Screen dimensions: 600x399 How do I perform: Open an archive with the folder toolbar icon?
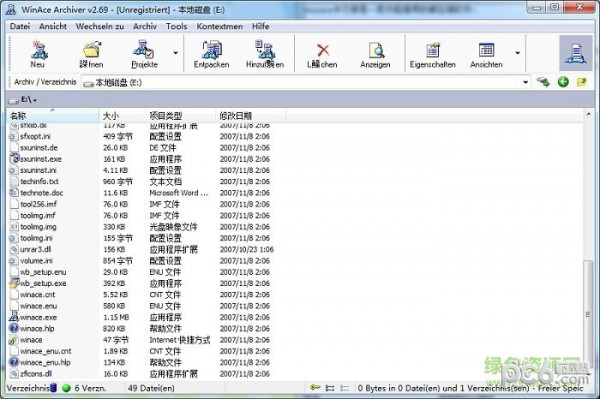pos(91,50)
